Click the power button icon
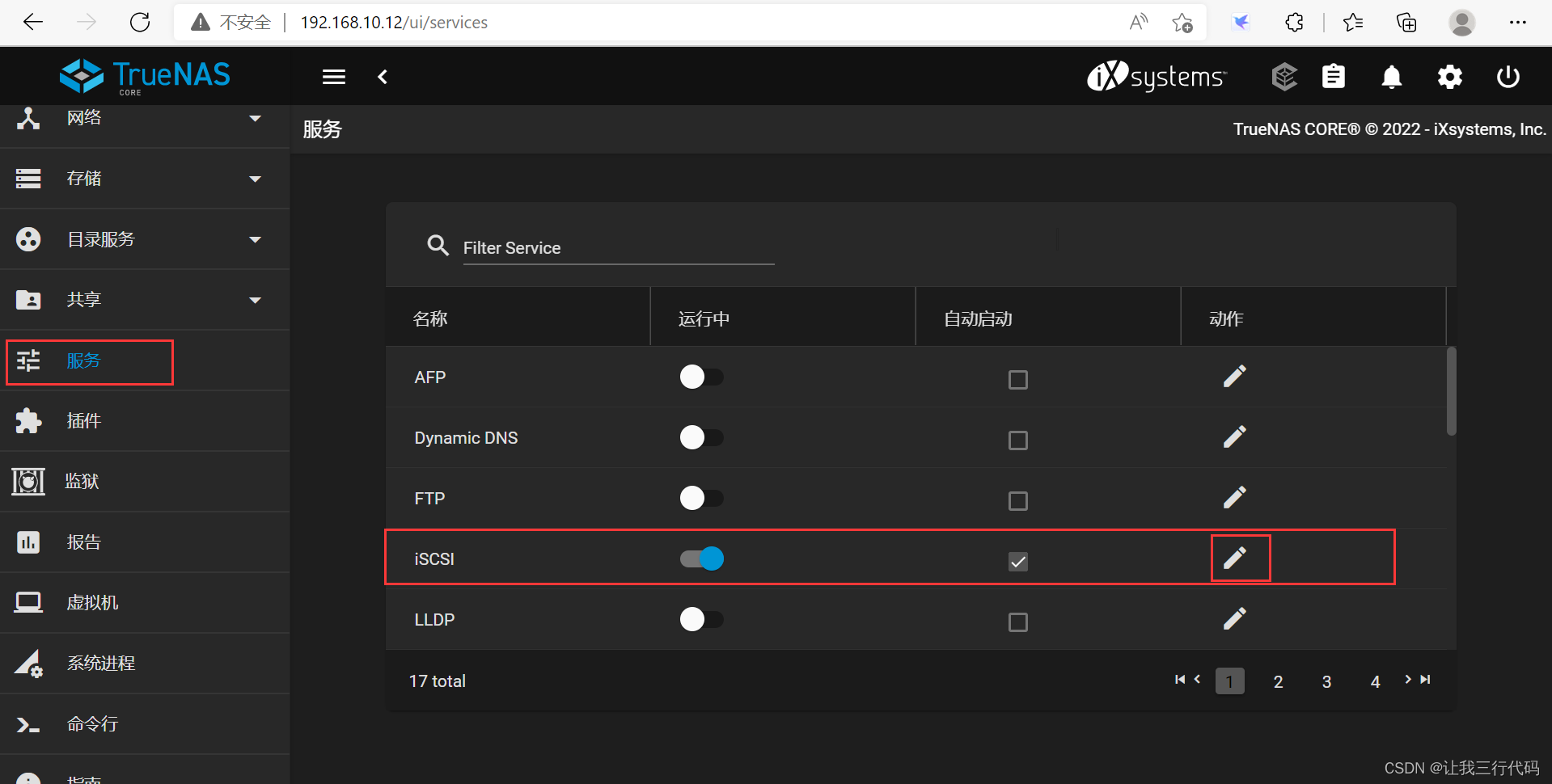Image resolution: width=1552 pixels, height=784 pixels. pyautogui.click(x=1508, y=77)
